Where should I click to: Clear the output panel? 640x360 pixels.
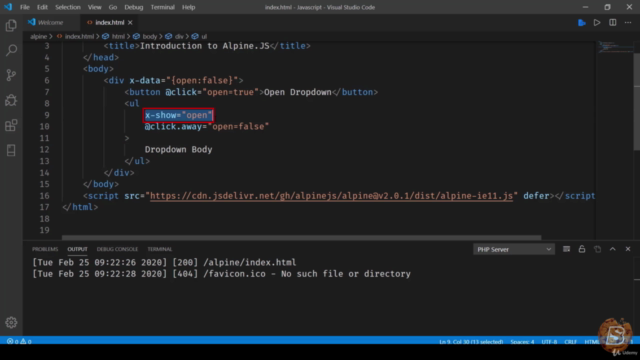click(x=566, y=249)
